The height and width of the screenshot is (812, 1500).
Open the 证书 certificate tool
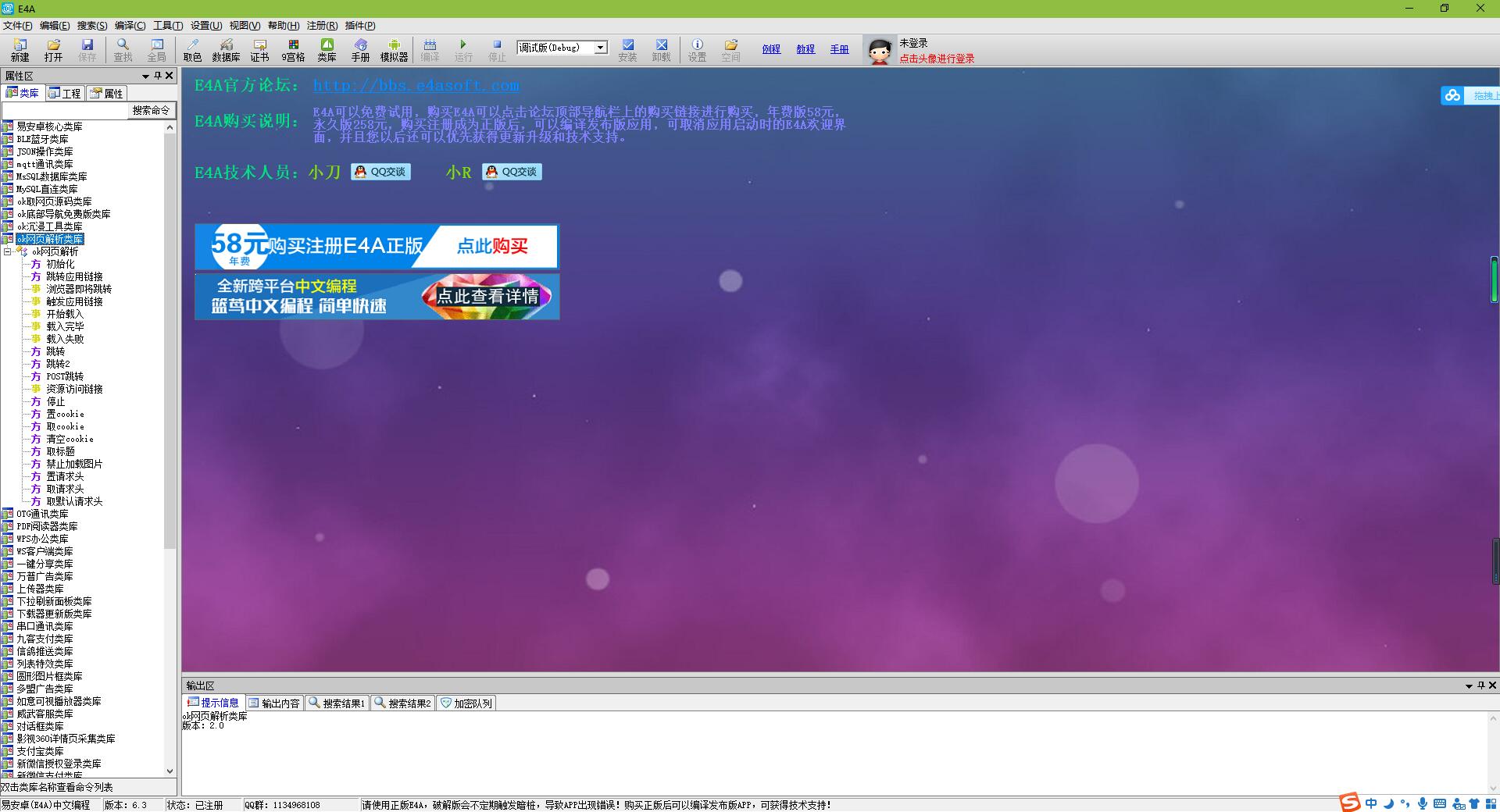tap(259, 50)
